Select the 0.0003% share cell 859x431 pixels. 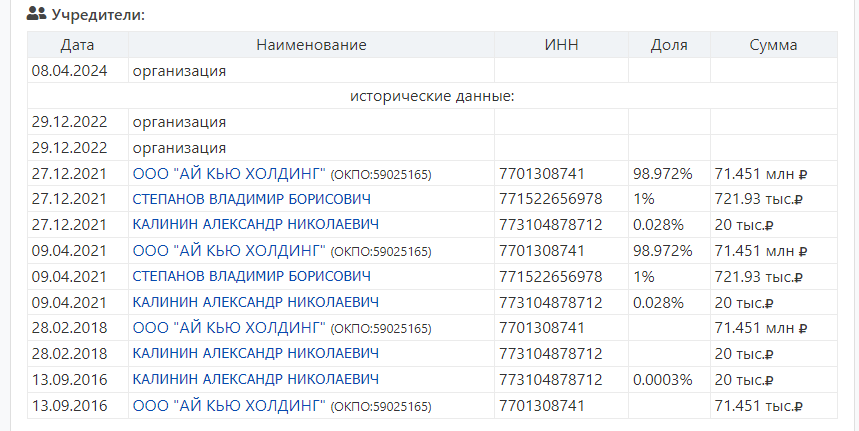662,380
